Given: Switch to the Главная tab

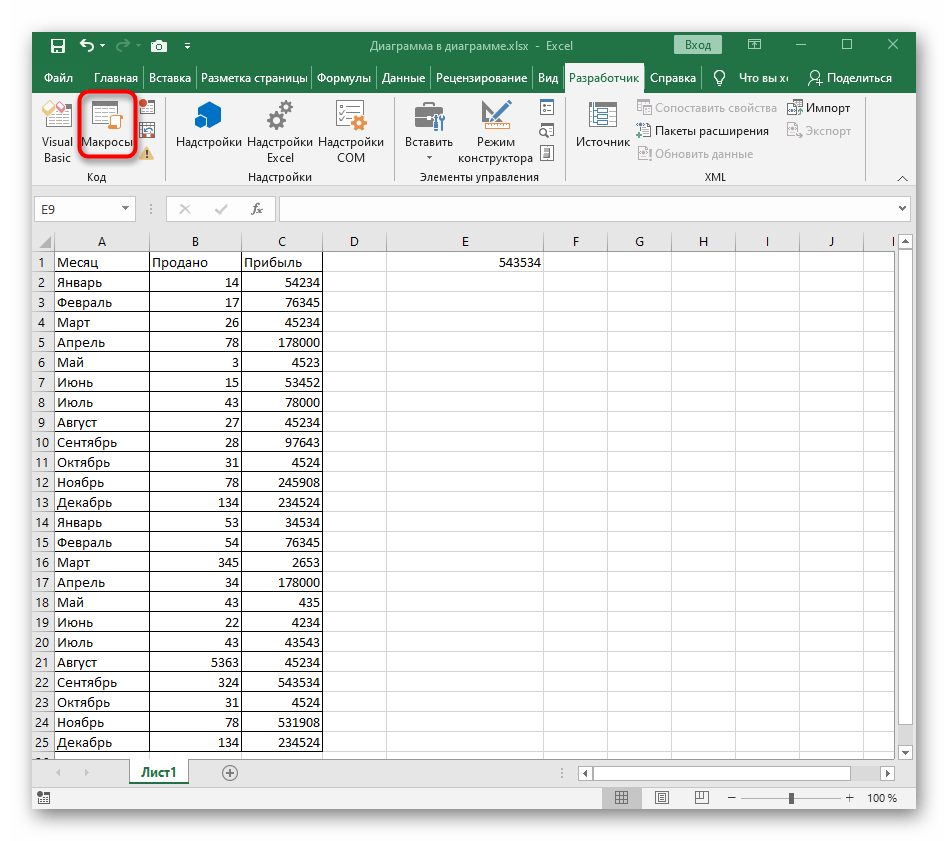Looking at the screenshot, I should (x=115, y=78).
